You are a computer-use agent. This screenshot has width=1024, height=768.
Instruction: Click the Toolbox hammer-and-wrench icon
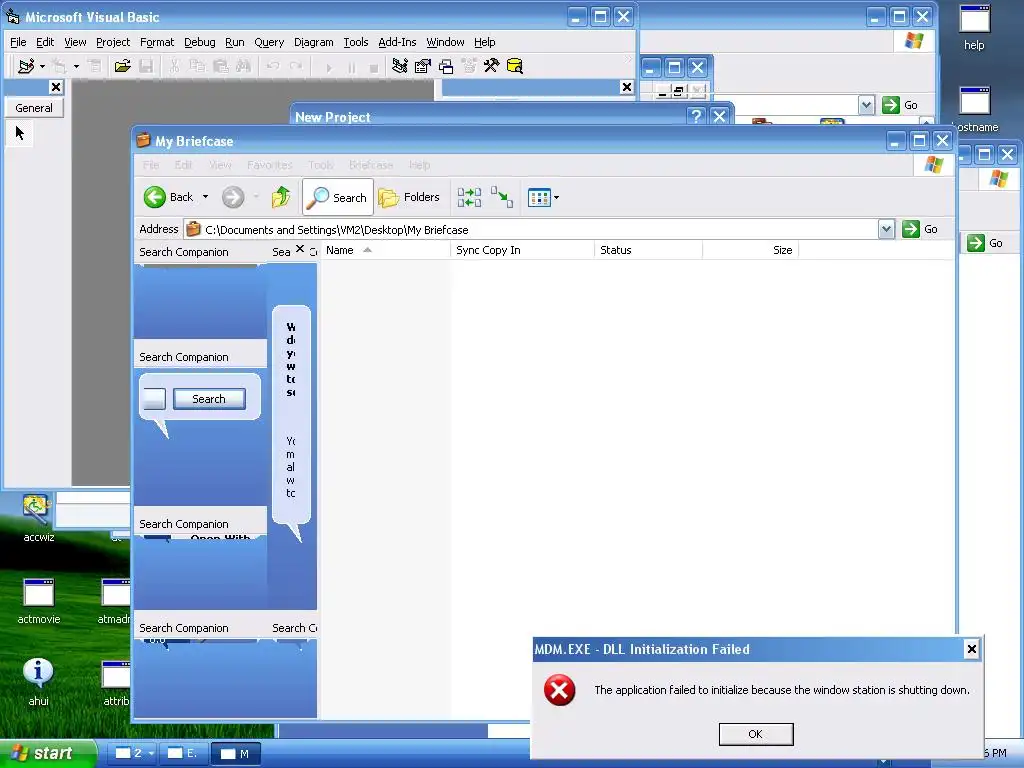click(491, 66)
